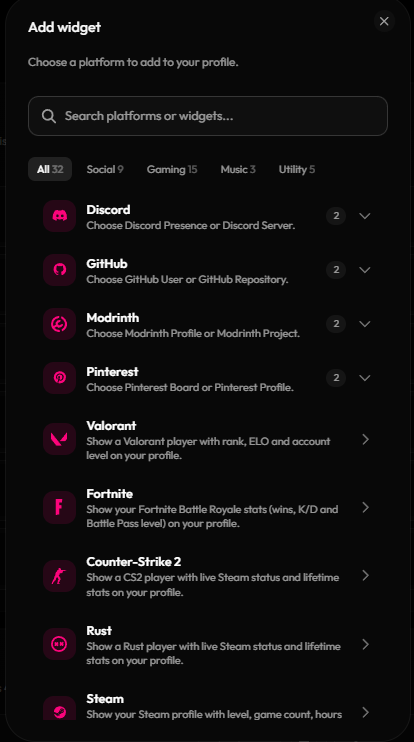The height and width of the screenshot is (742, 414).
Task: Click the Modrinth platform icon
Action: pos(60,324)
